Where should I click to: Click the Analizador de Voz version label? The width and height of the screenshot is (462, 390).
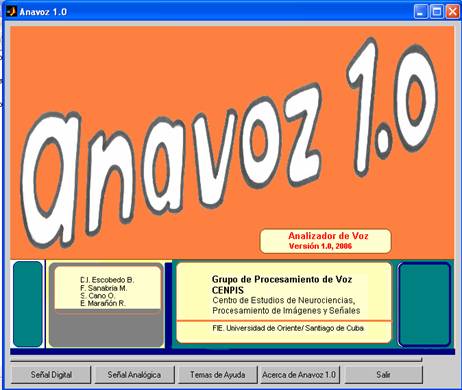click(325, 241)
